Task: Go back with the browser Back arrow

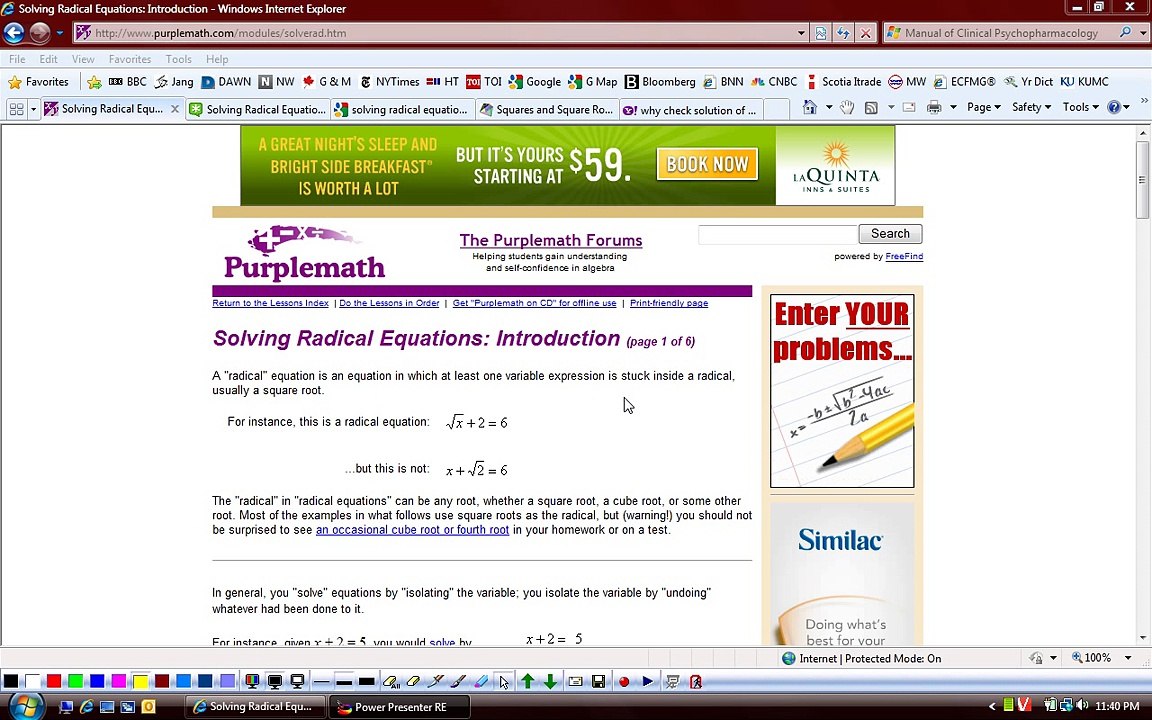Action: [13, 32]
